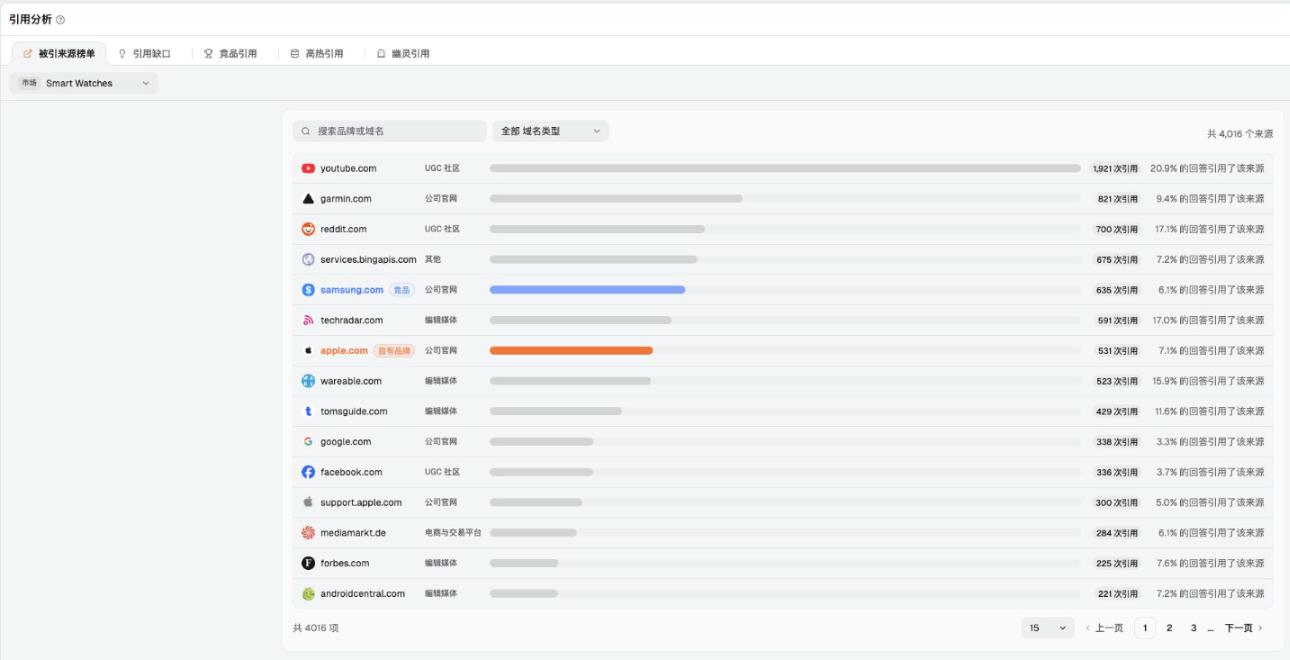Switch to the 被引来源榜单 tab
The height and width of the screenshot is (660, 1290).
pos(59,53)
